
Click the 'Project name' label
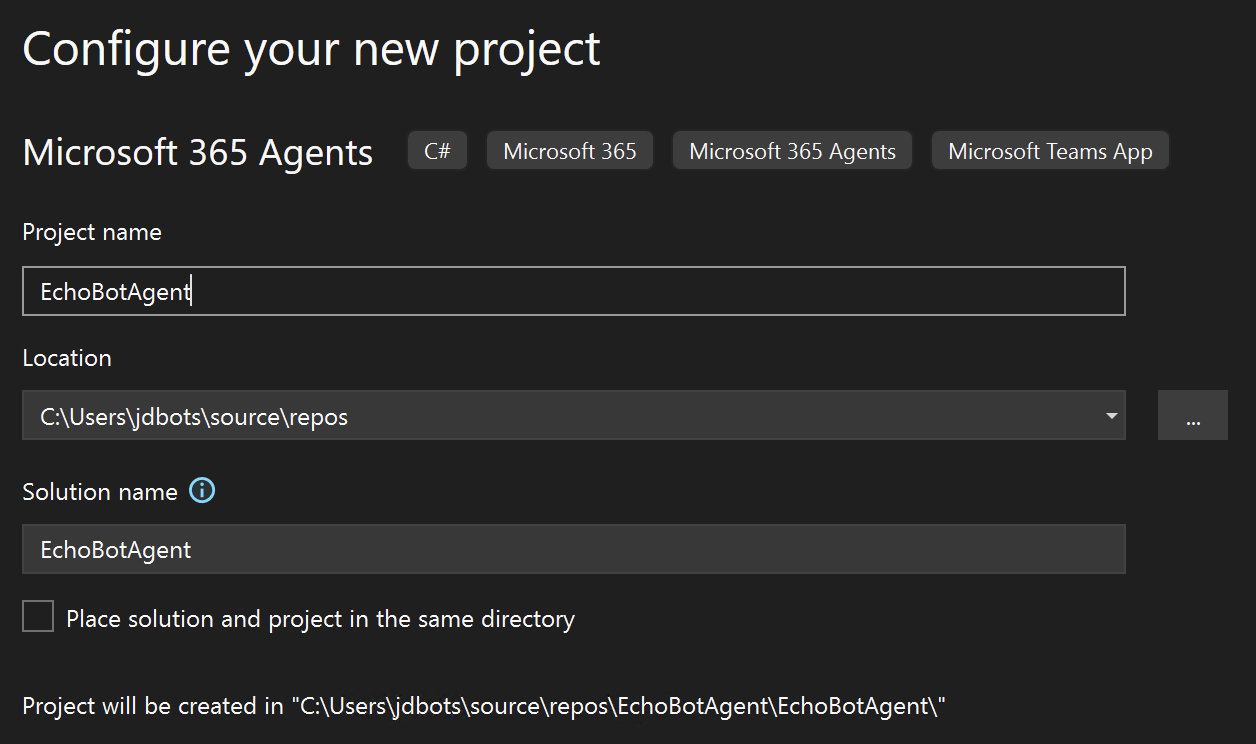[x=92, y=232]
